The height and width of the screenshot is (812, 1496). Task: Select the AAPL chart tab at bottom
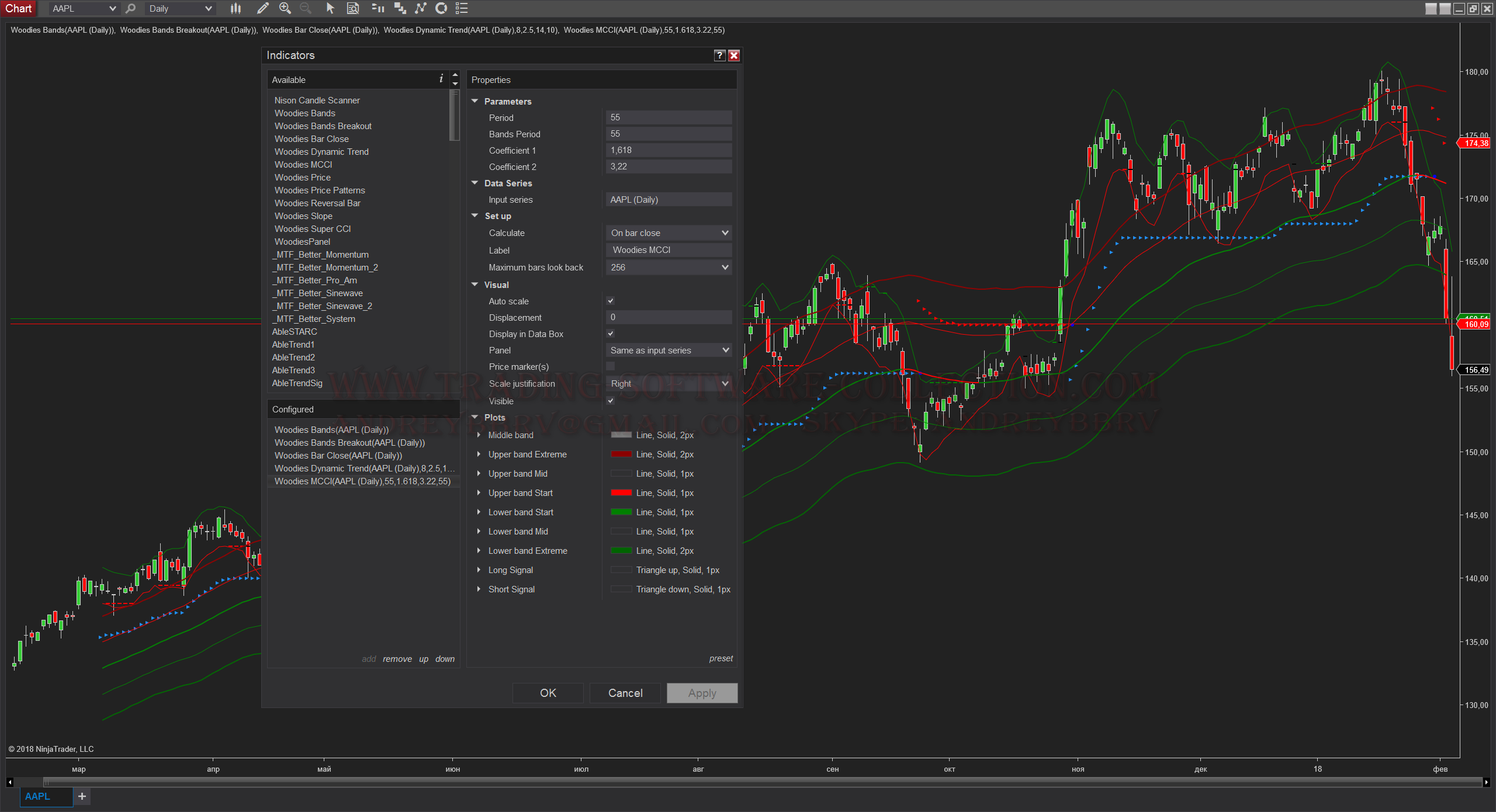(39, 796)
